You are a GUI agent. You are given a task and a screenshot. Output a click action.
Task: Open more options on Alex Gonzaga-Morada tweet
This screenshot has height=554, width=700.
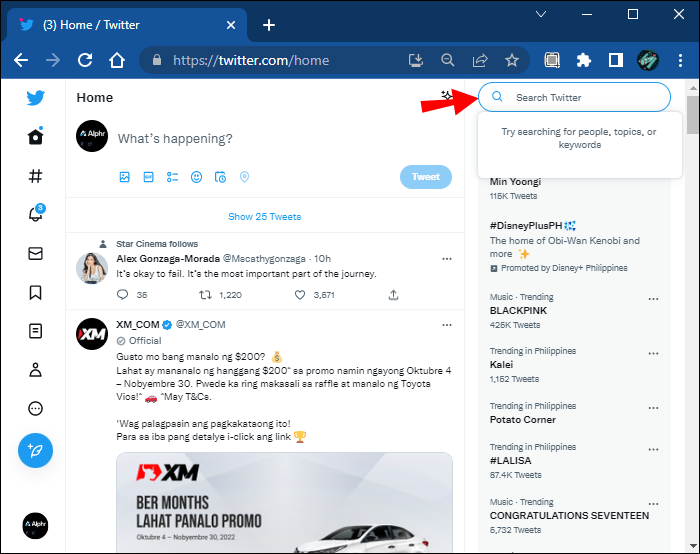click(447, 259)
